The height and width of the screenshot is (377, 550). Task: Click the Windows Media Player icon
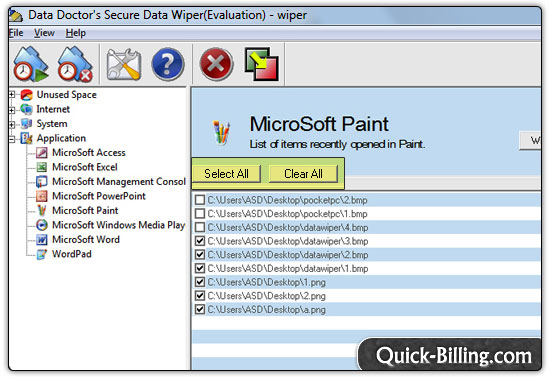42,225
